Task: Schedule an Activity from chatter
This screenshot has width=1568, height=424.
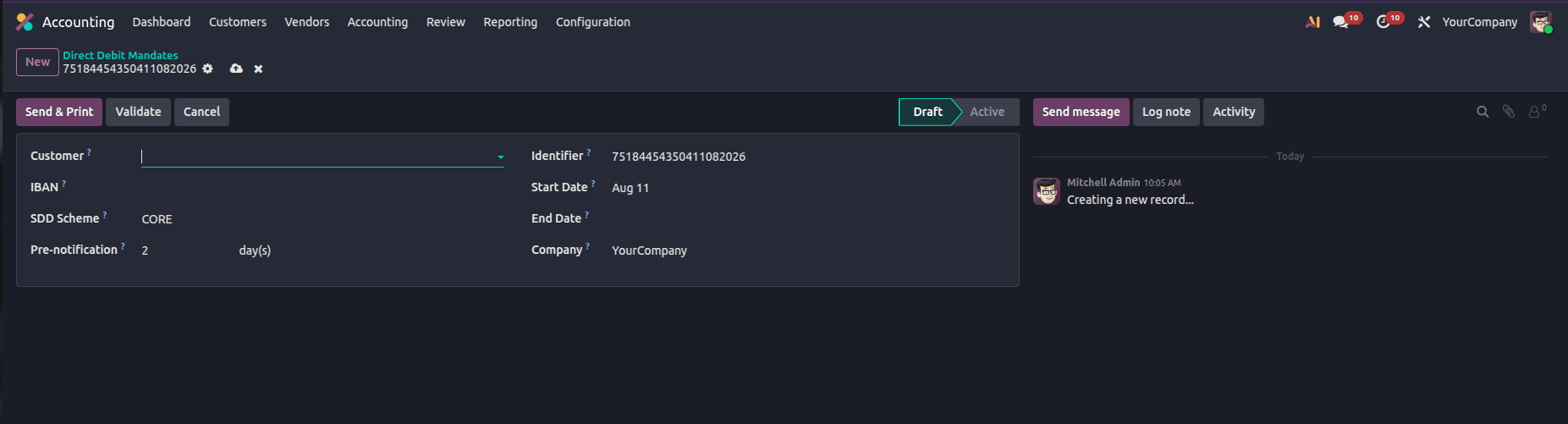Action: 1234,112
